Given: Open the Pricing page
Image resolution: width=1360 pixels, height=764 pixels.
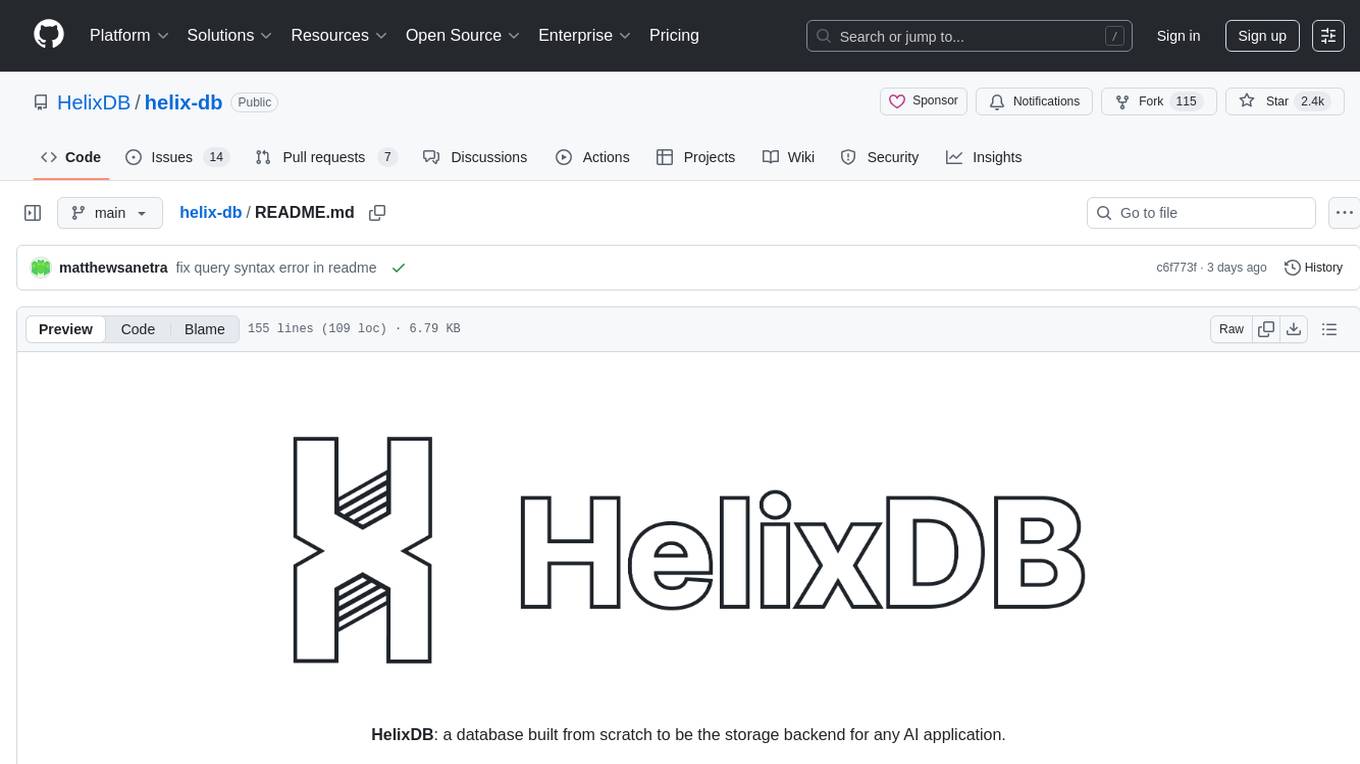Looking at the screenshot, I should tap(674, 35).
